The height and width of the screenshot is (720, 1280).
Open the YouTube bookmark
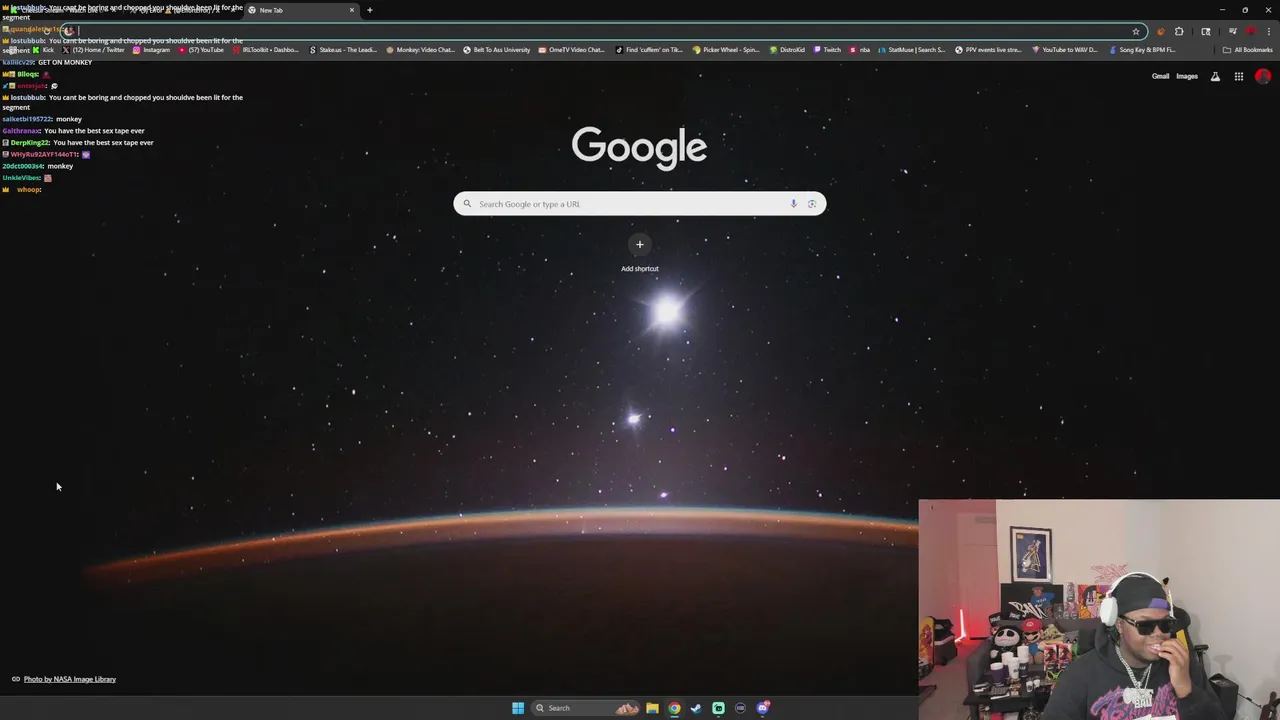pos(200,50)
